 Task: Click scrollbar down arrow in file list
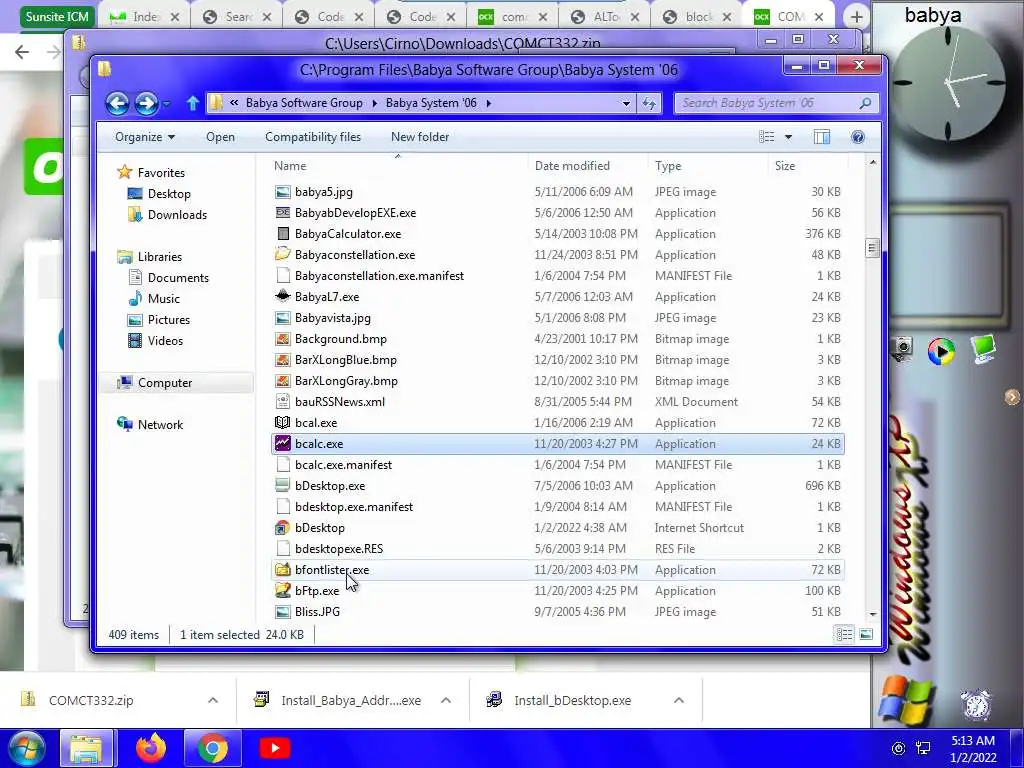tap(872, 615)
